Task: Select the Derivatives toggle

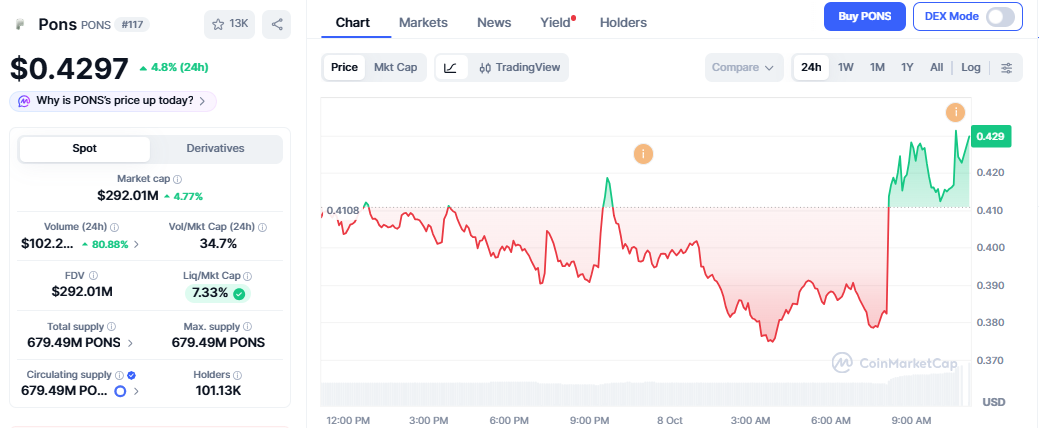Action: pos(215,149)
